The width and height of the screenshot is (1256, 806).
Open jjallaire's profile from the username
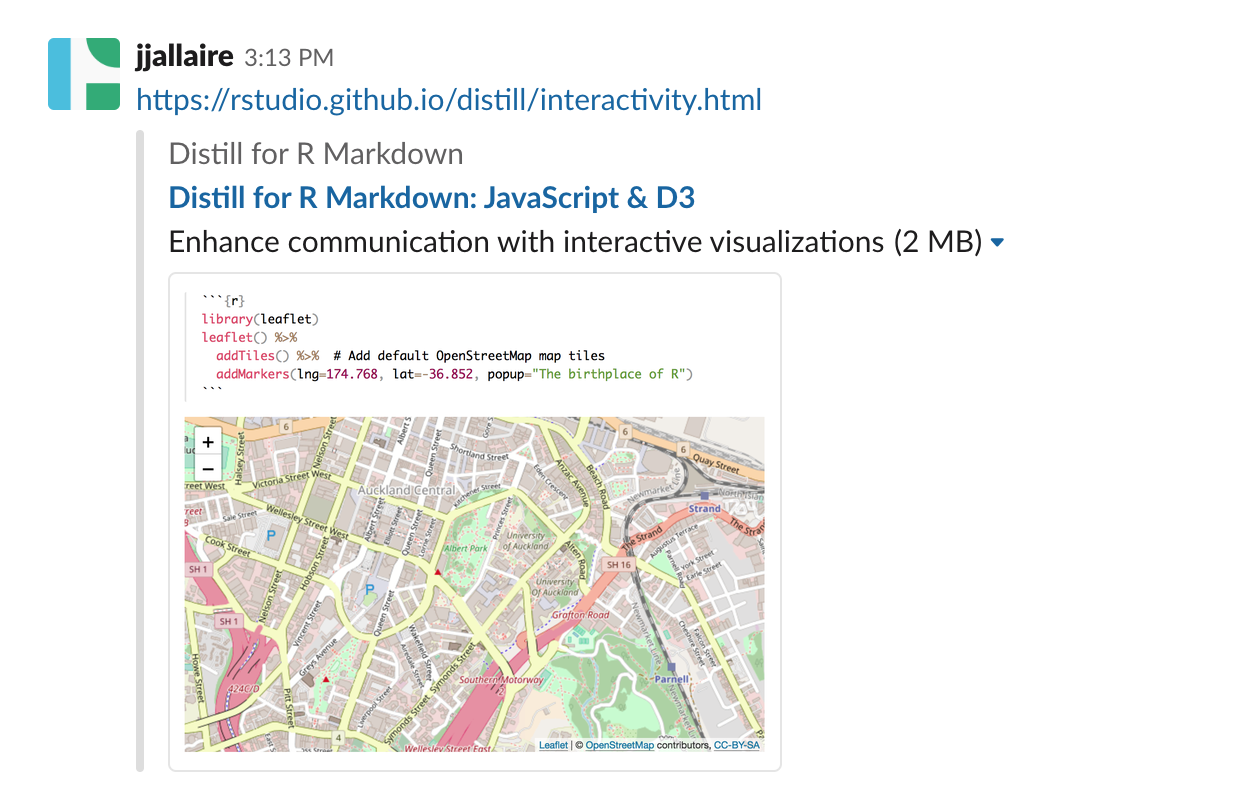click(184, 56)
